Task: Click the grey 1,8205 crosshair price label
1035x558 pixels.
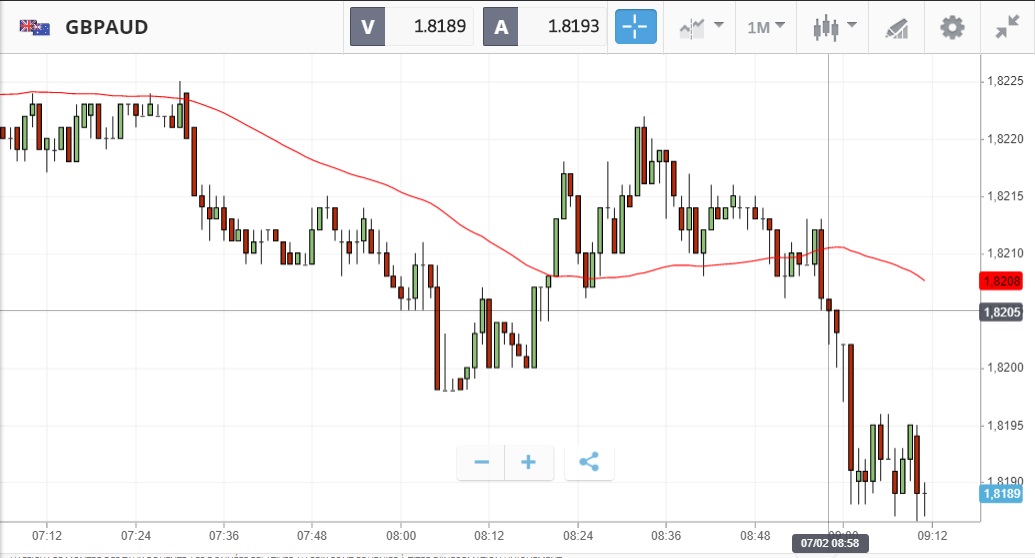Action: [1000, 313]
